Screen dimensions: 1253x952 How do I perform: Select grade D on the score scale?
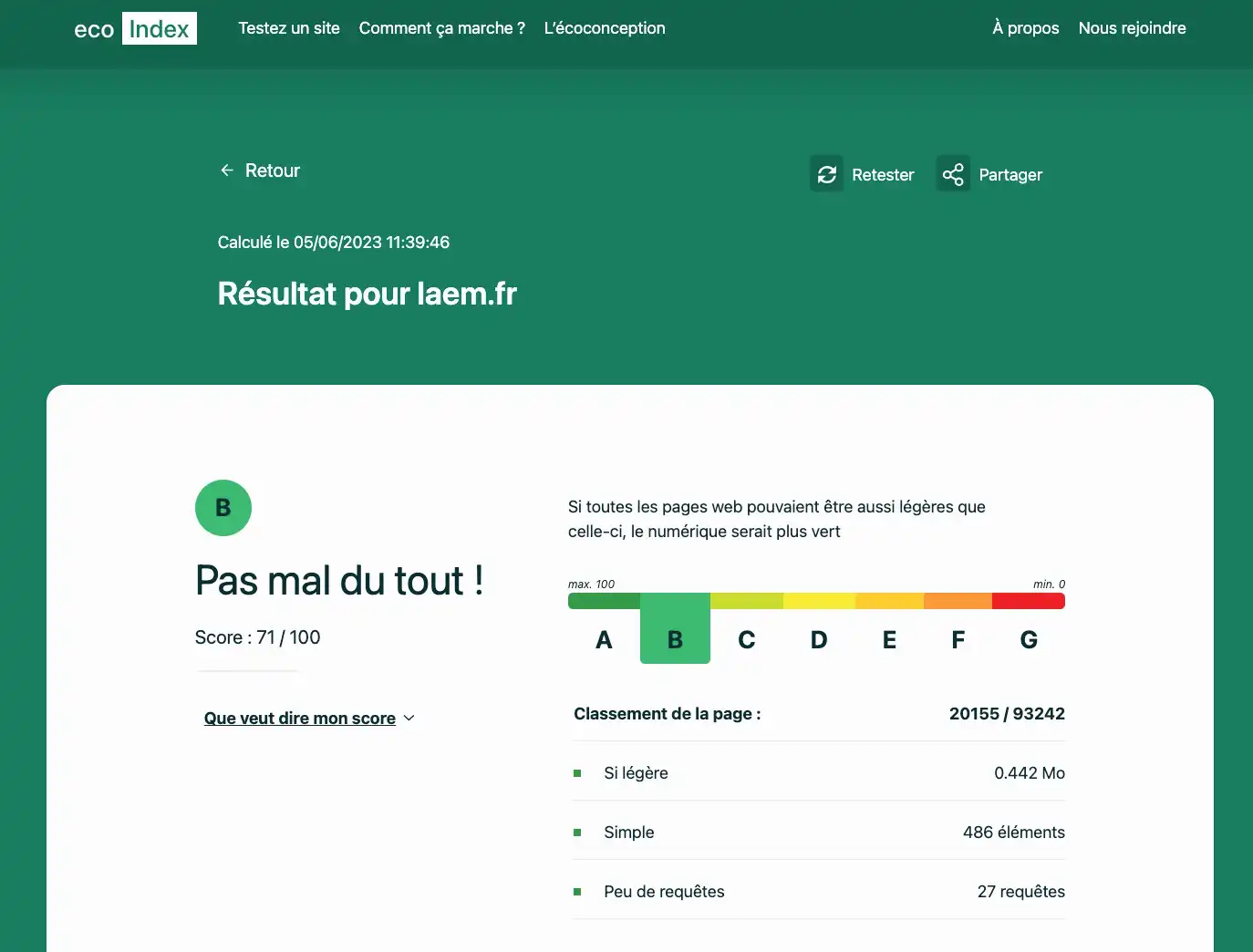(819, 640)
